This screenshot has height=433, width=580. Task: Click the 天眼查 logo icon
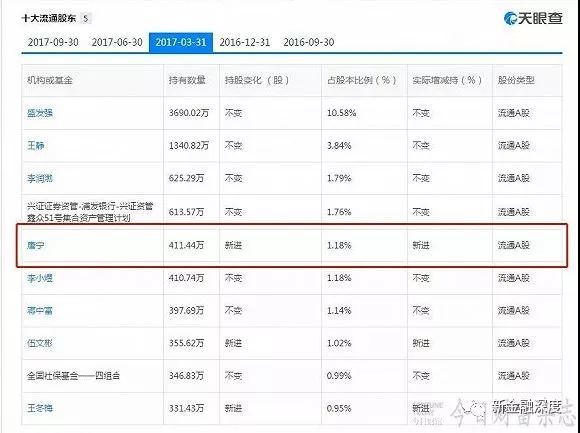pyautogui.click(x=533, y=18)
